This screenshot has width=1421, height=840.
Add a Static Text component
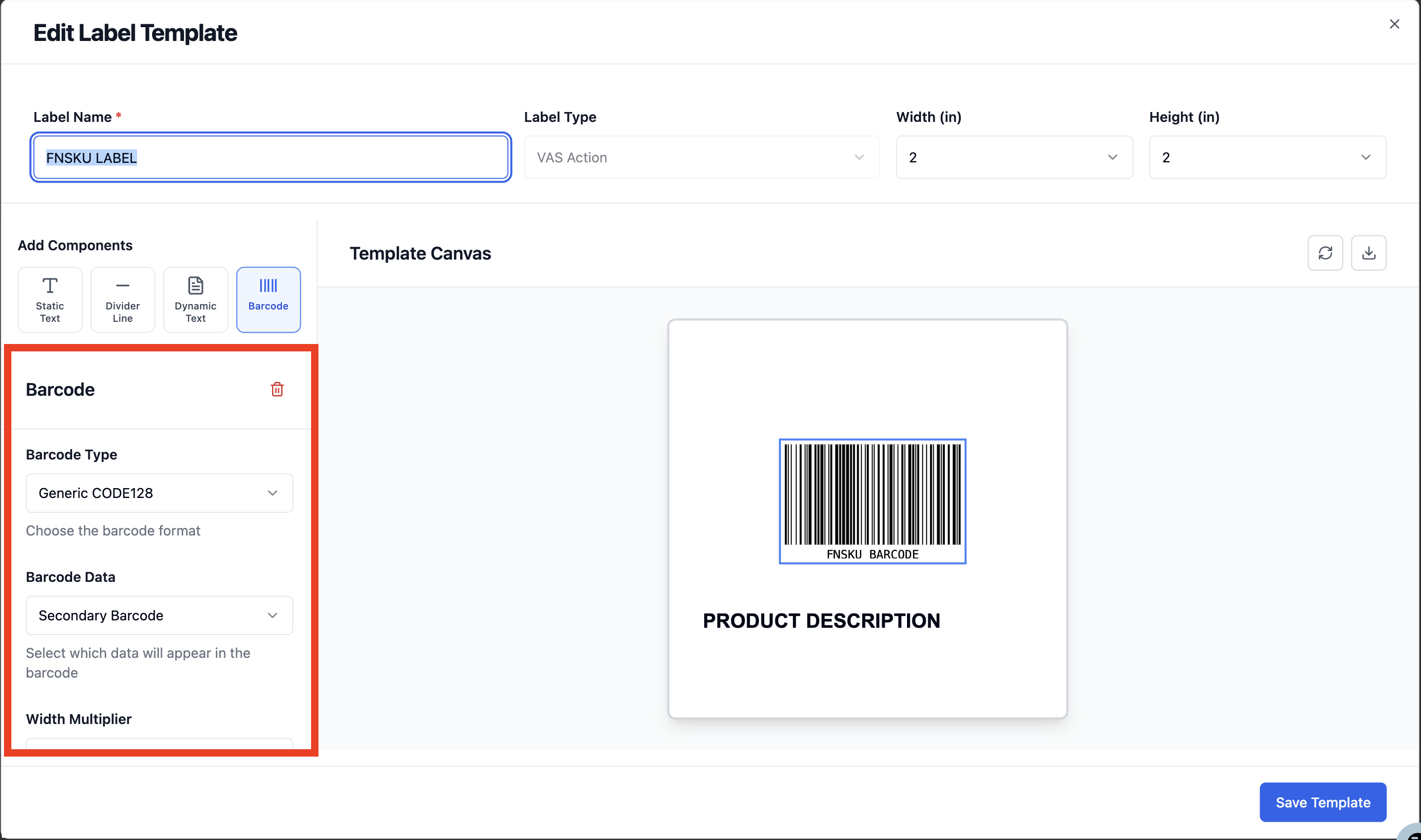[x=50, y=300]
